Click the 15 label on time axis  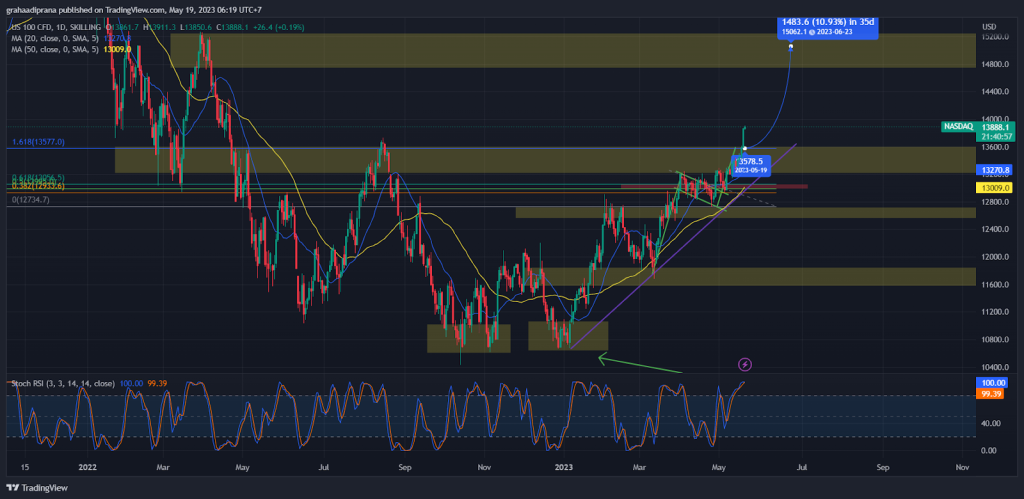[x=25, y=468]
